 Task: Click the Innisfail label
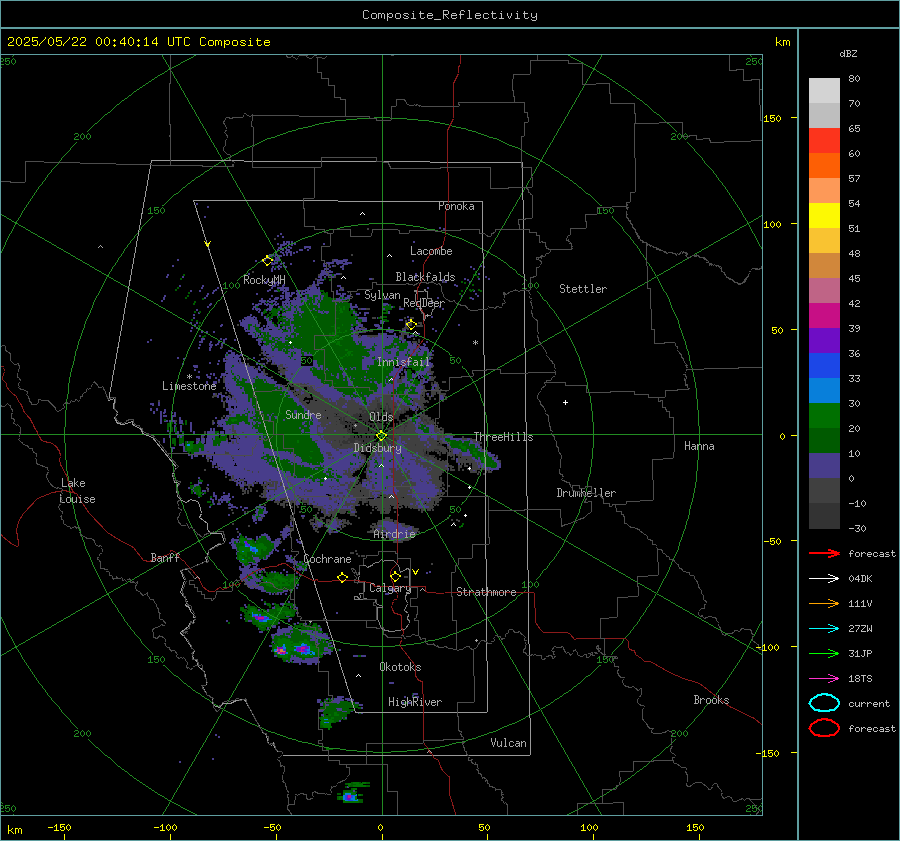[x=404, y=362]
